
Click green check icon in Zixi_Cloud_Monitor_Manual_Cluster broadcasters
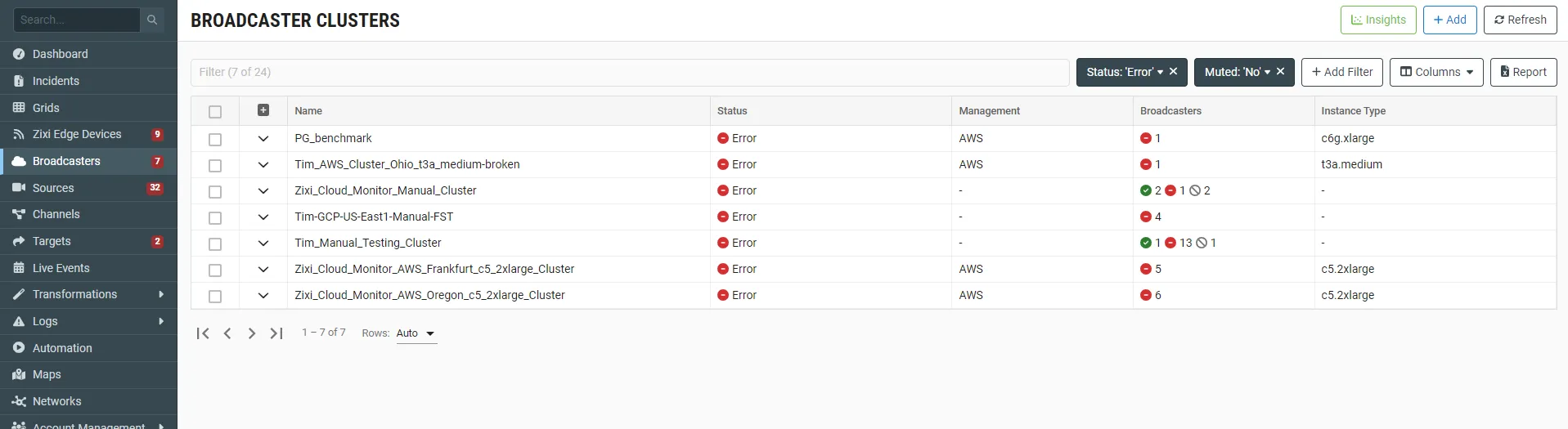[x=1146, y=190]
